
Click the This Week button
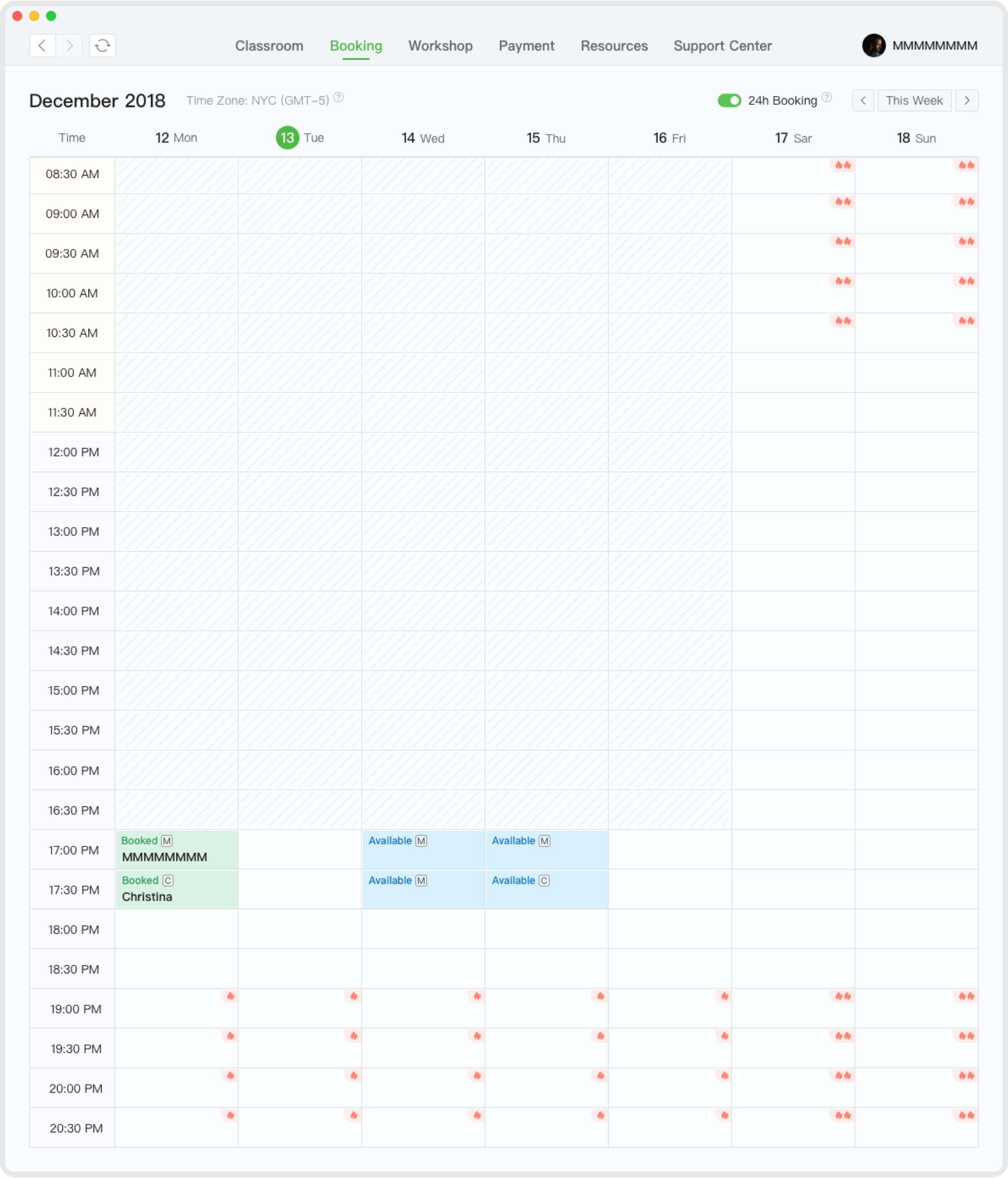point(914,101)
